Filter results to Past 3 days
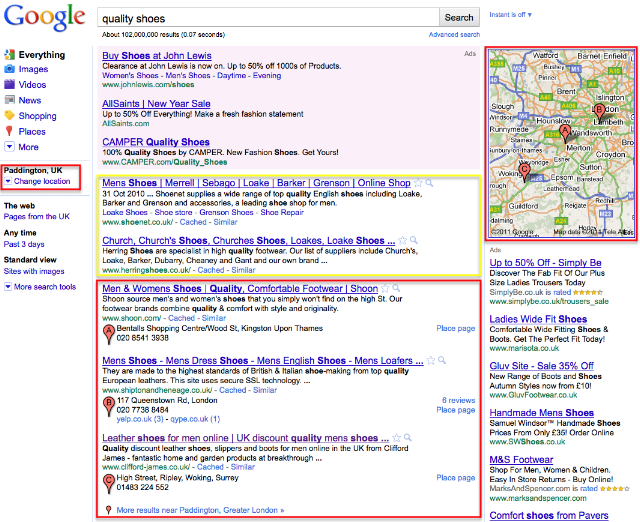 [x=24, y=244]
